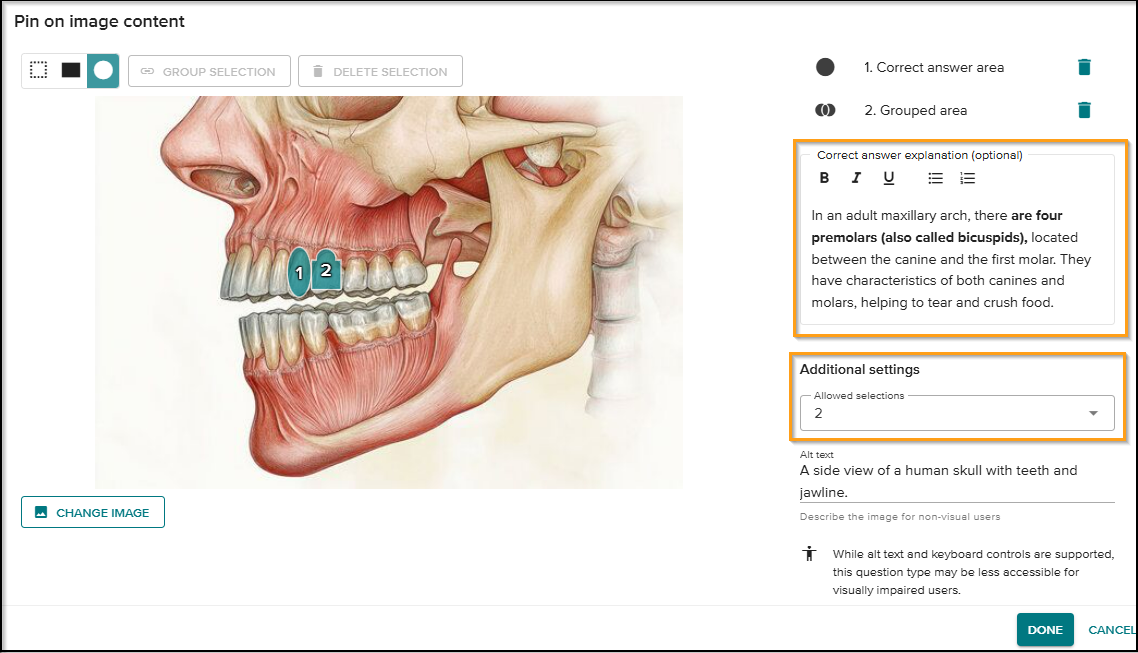
Task: Select pin area 2 on the tooth
Action: click(x=326, y=270)
